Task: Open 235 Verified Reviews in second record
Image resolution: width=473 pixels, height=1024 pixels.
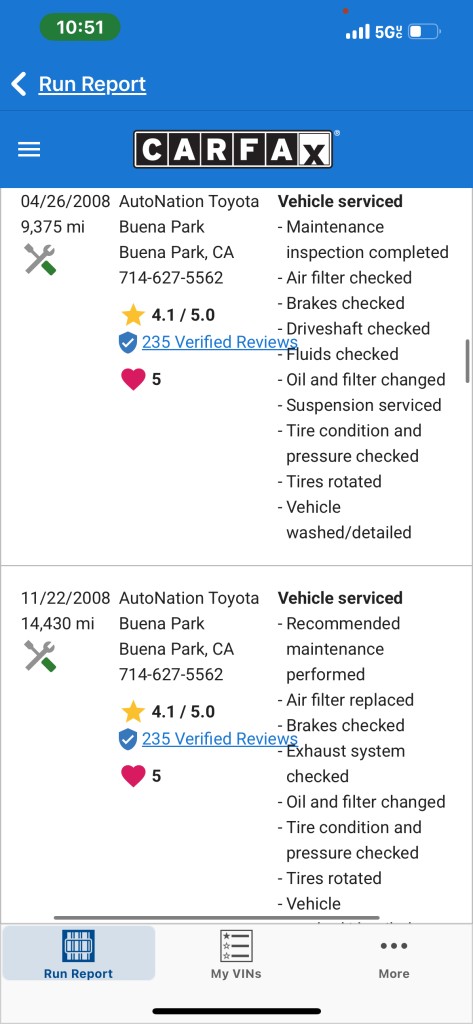Action: [x=220, y=739]
